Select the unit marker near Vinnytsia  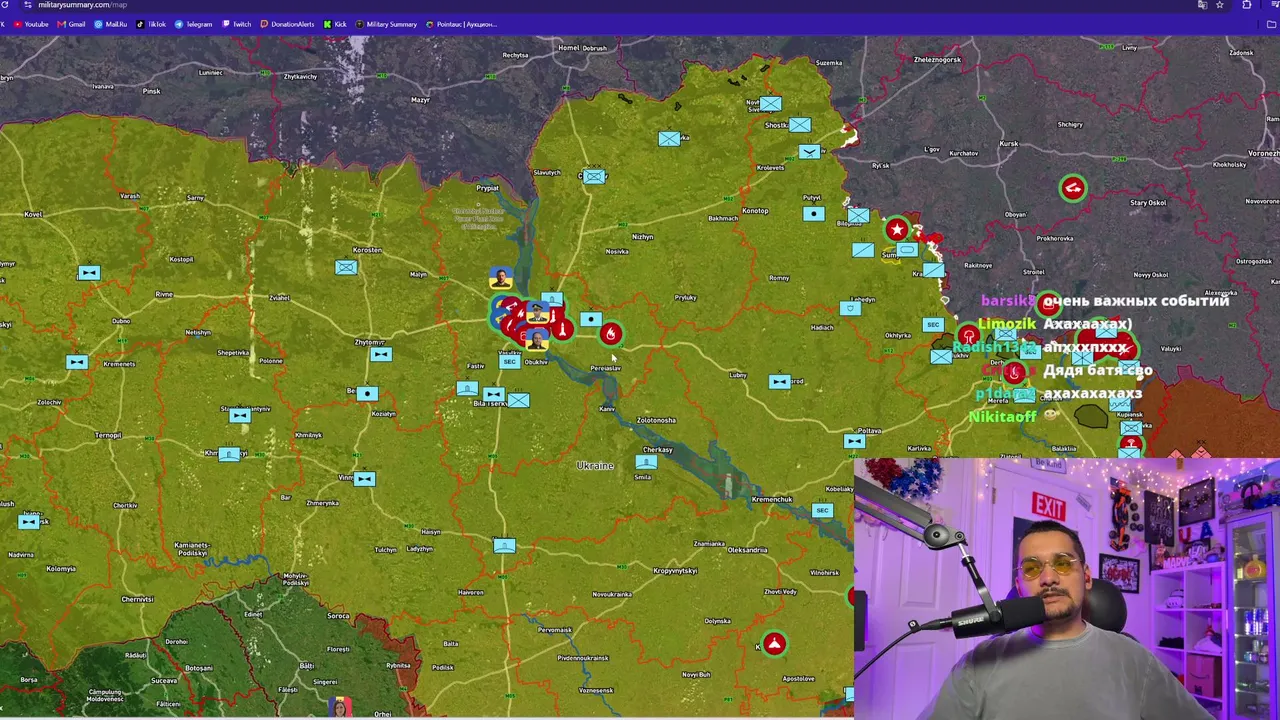(364, 479)
